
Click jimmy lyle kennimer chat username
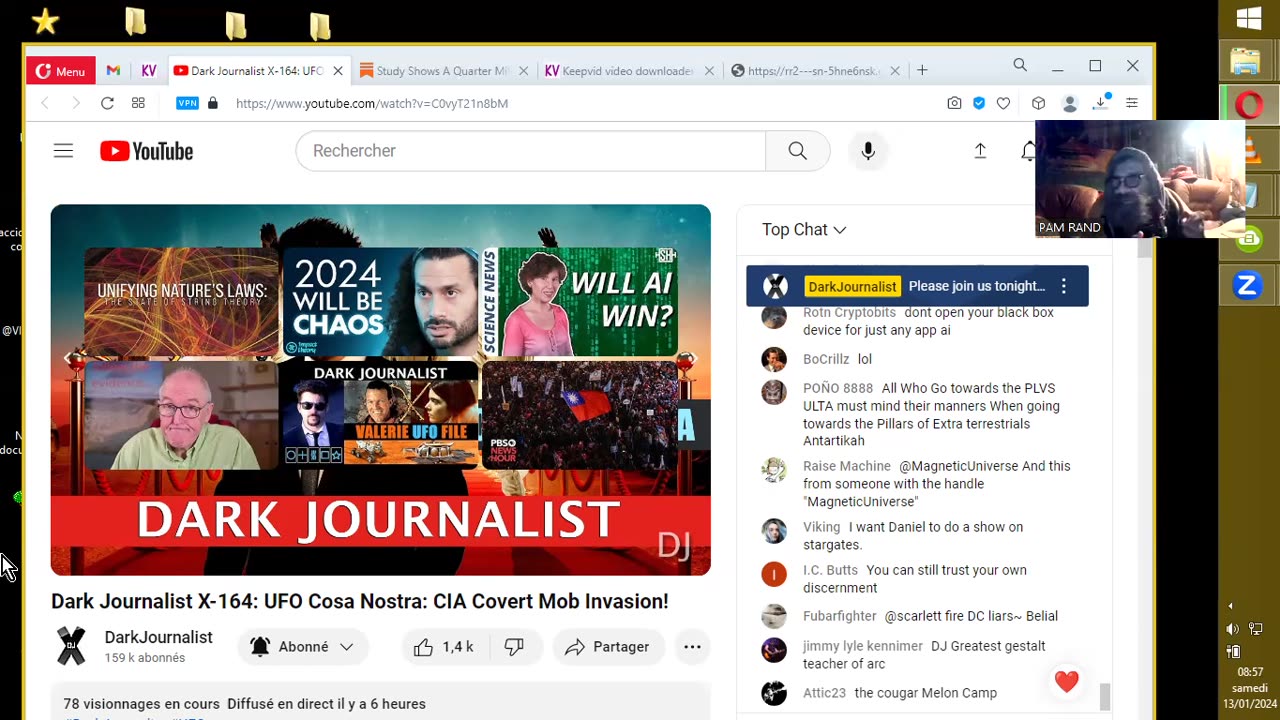pyautogui.click(x=863, y=646)
